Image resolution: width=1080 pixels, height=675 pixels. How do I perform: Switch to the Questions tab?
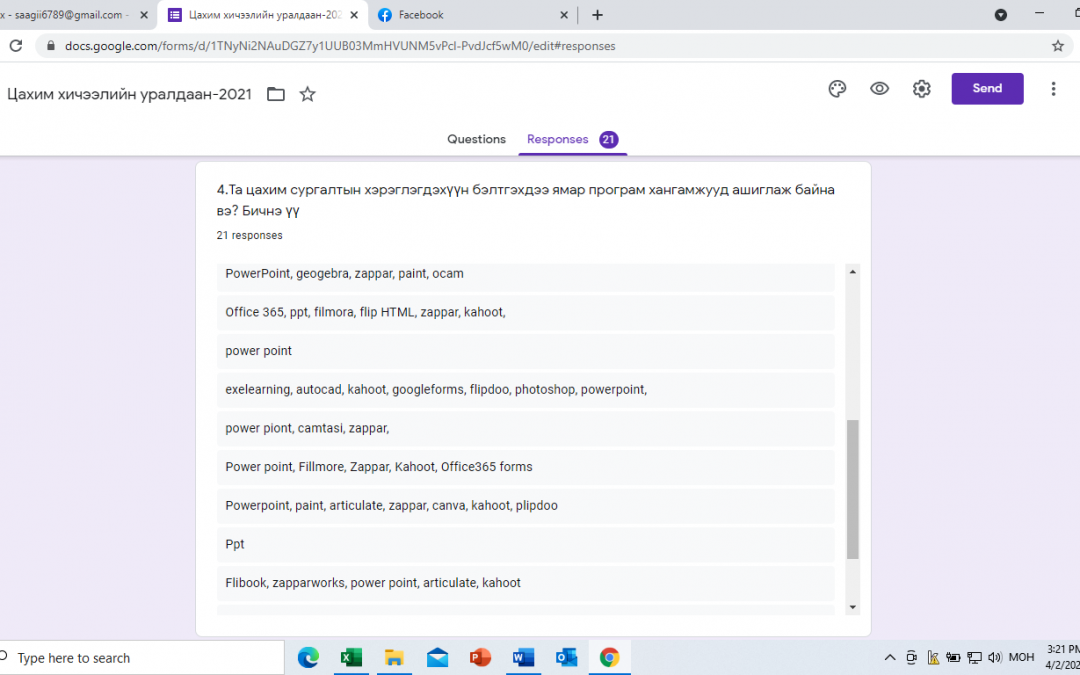[x=476, y=139]
